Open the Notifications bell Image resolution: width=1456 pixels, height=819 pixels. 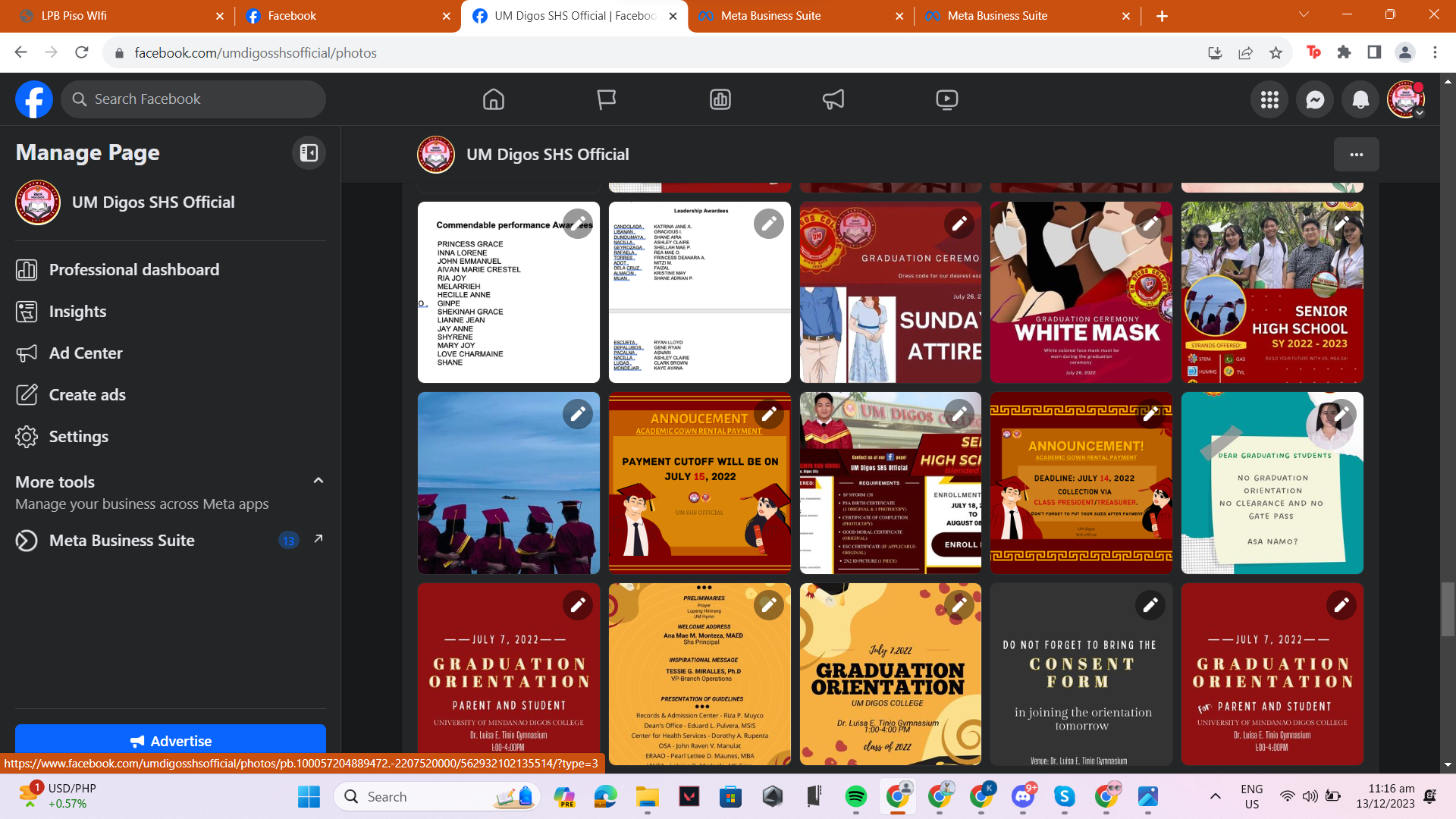point(1360,99)
